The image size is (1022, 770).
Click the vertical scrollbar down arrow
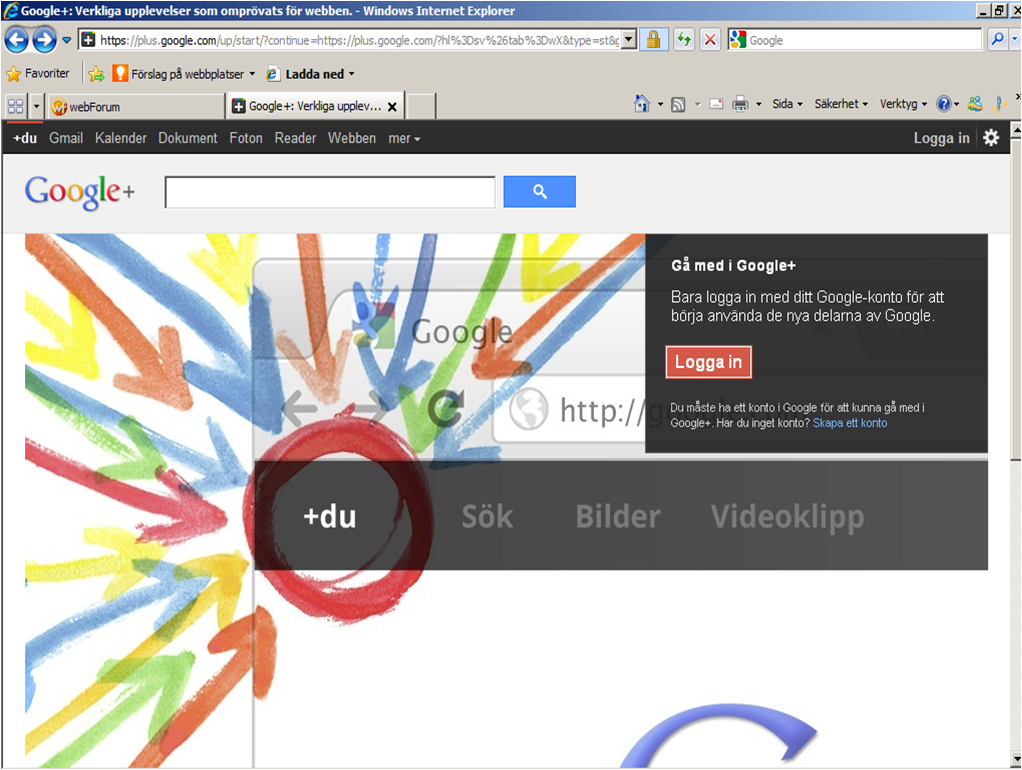coord(1015,758)
